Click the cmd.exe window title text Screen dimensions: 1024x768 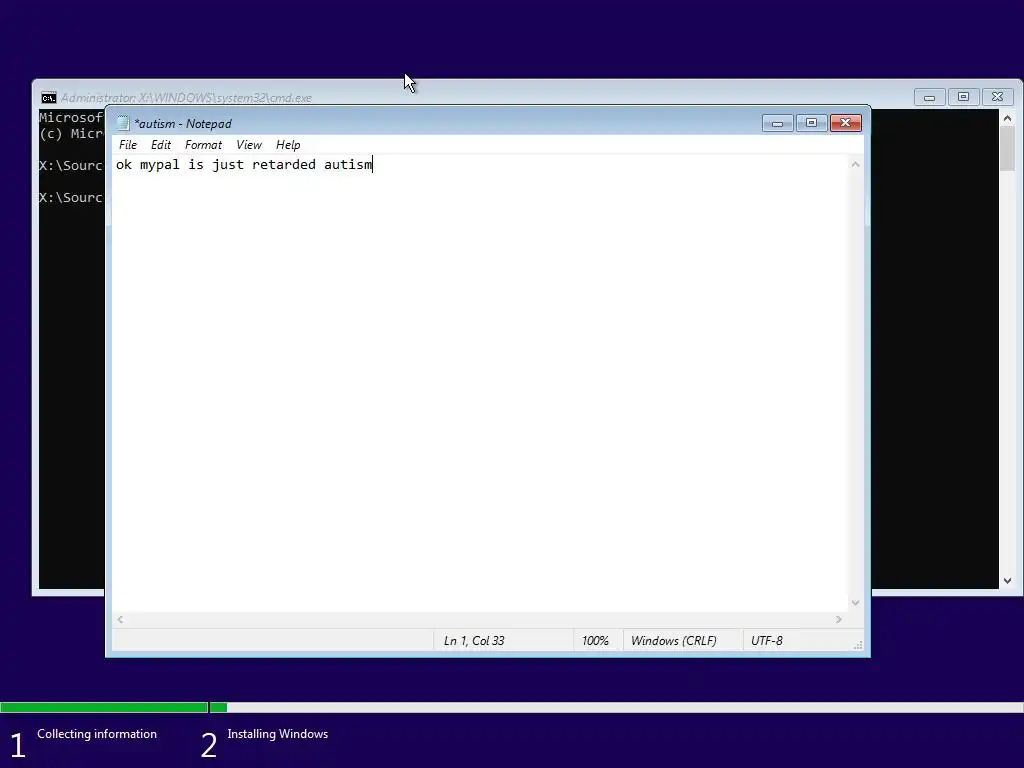click(186, 98)
